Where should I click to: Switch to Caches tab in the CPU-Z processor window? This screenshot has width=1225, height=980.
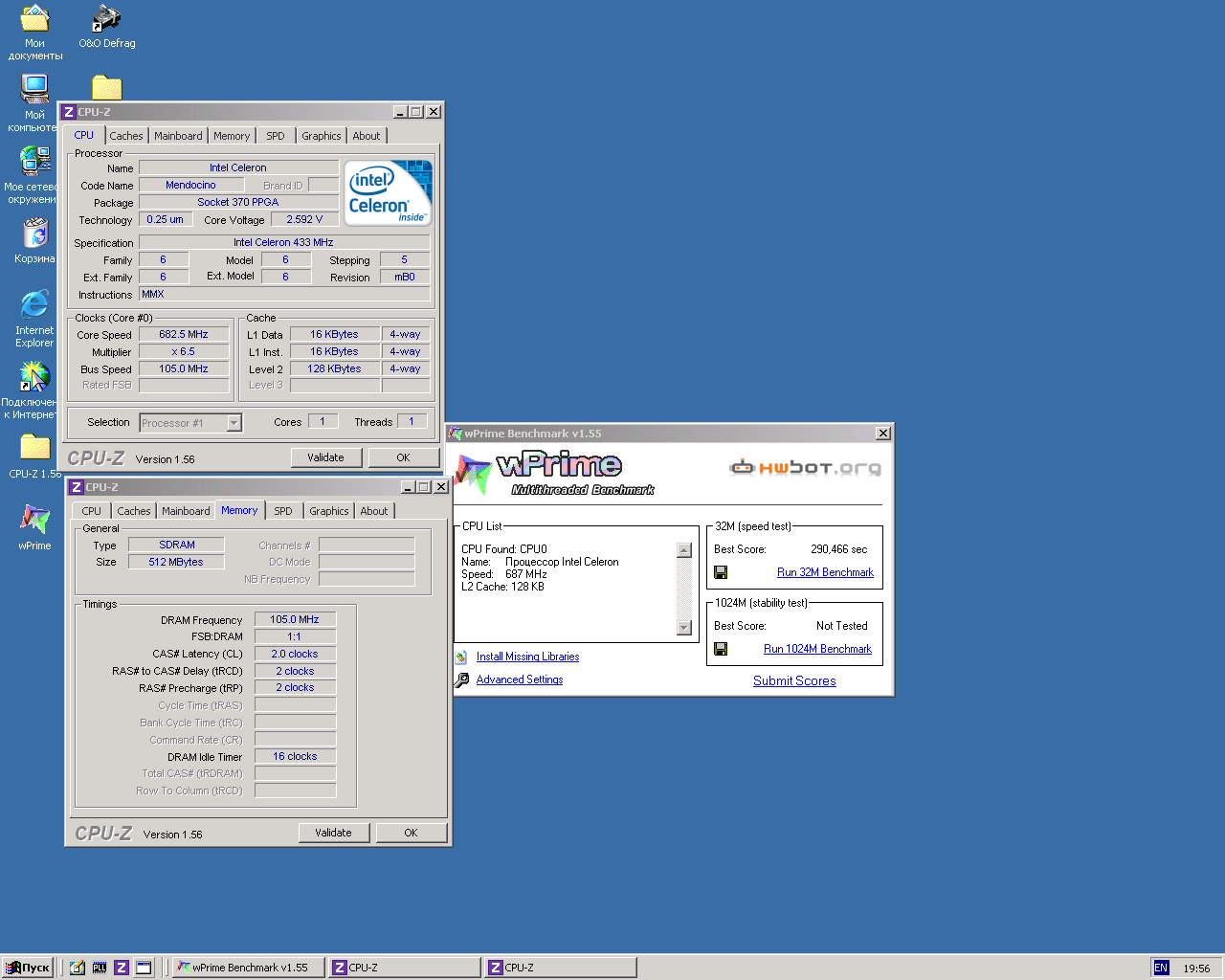point(126,136)
